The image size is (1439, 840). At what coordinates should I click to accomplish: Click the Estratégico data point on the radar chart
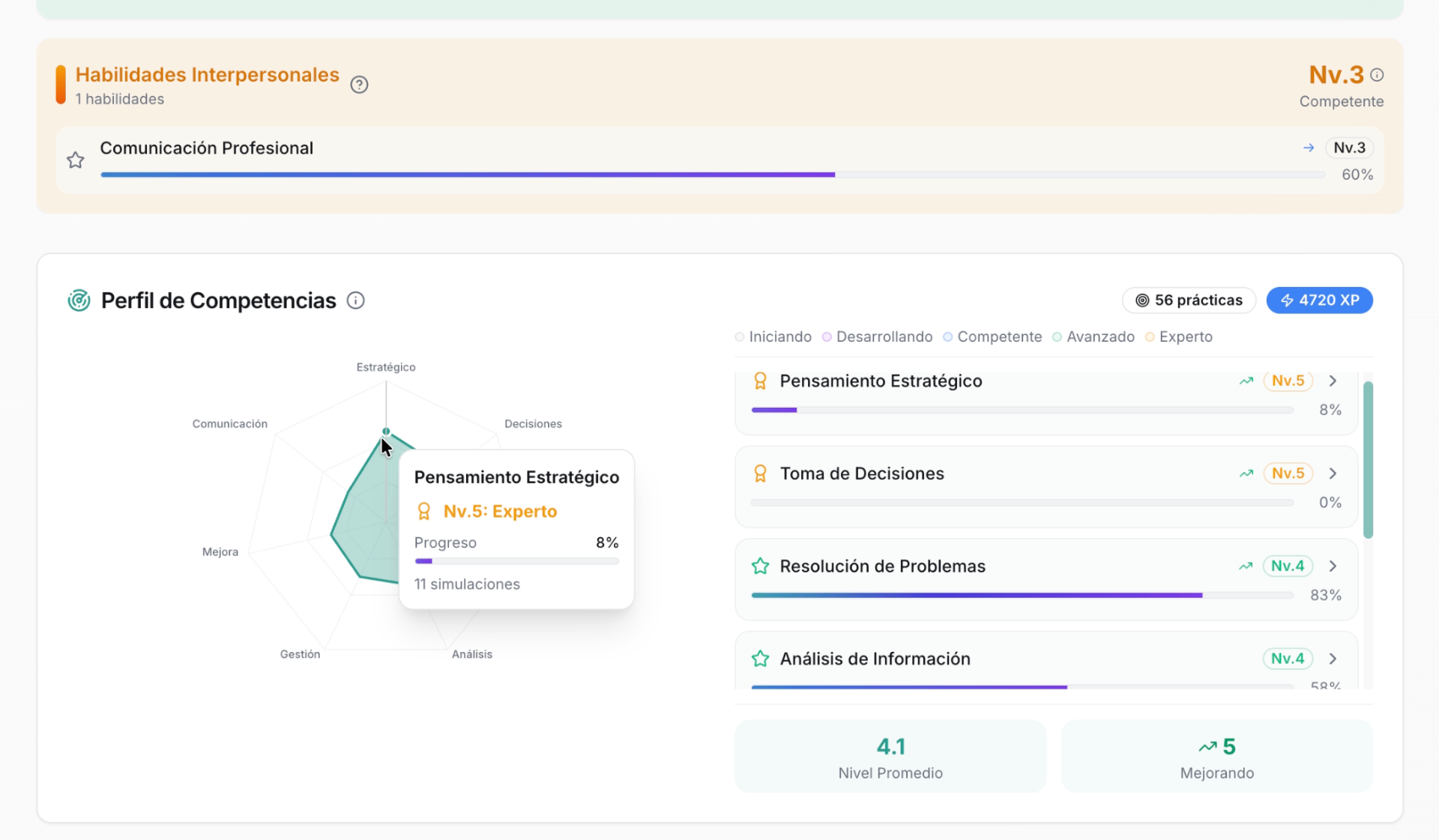tap(386, 432)
